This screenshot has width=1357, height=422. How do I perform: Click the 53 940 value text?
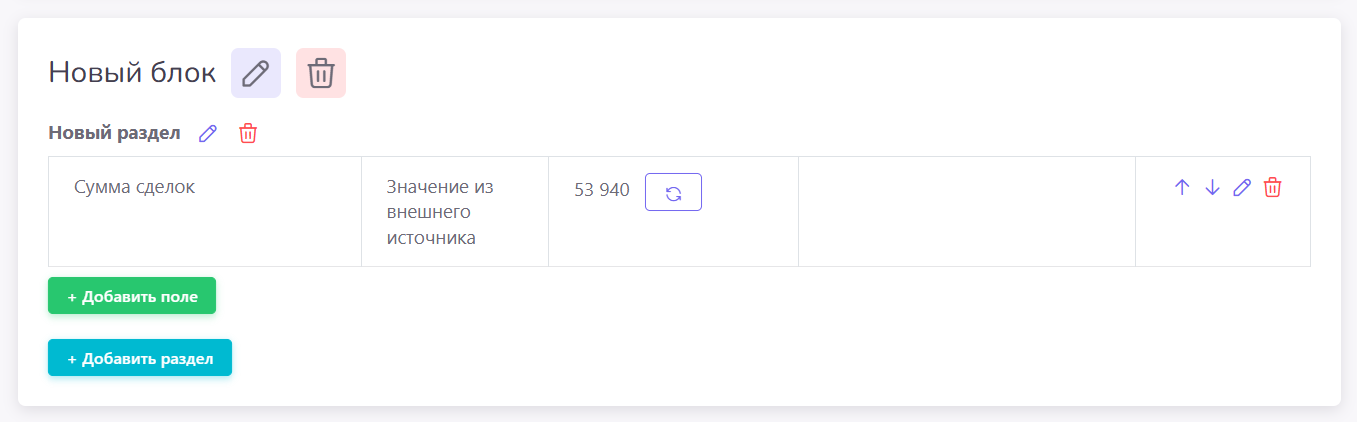click(602, 190)
